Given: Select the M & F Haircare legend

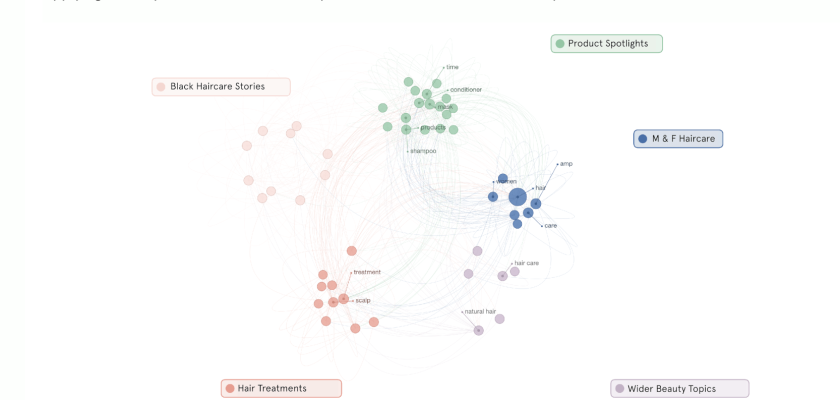Looking at the screenshot, I should [x=683, y=139].
